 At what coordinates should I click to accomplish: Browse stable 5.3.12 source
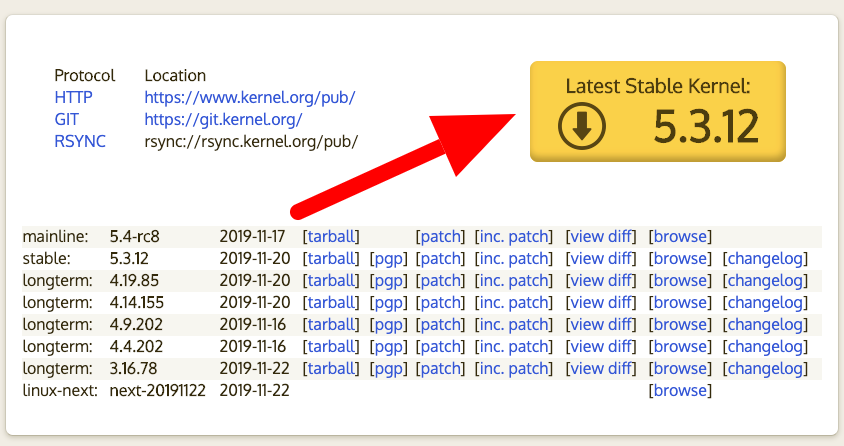(680, 259)
